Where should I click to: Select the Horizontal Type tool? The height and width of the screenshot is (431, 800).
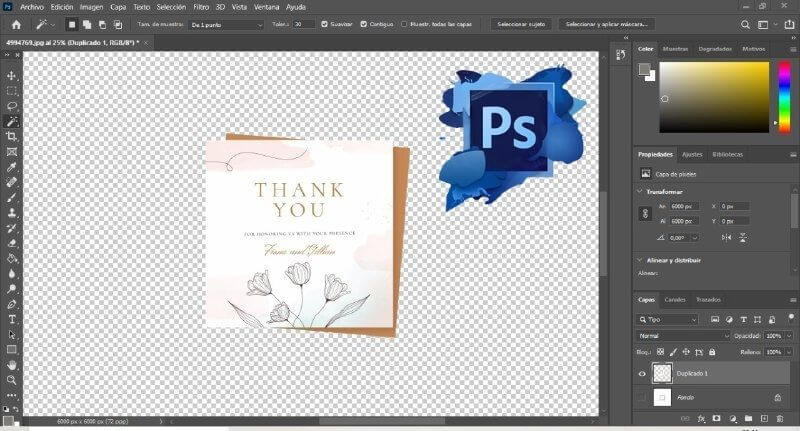[x=12, y=319]
